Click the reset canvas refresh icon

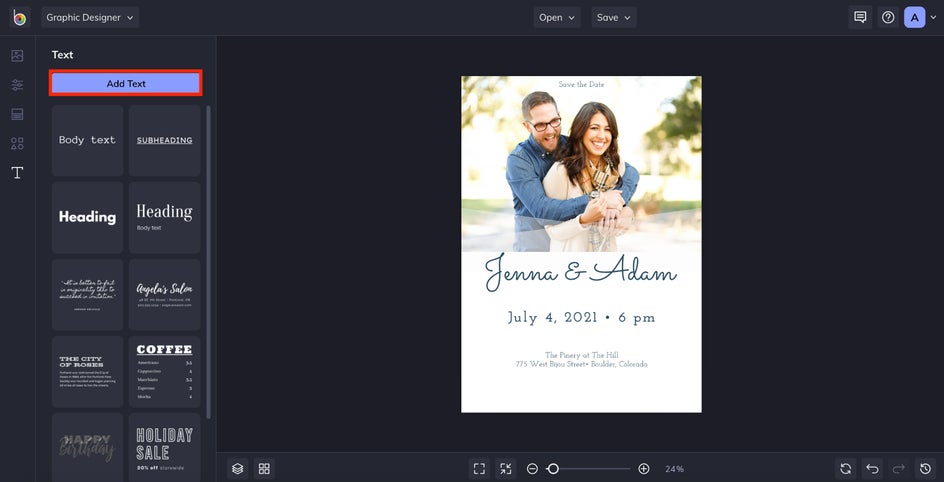click(x=845, y=469)
